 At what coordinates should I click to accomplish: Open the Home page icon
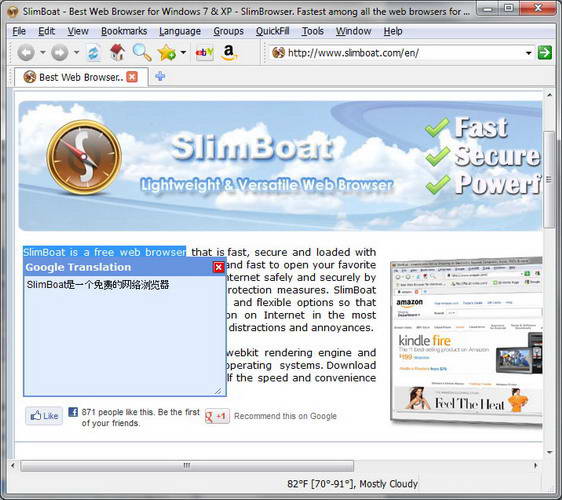coord(117,52)
